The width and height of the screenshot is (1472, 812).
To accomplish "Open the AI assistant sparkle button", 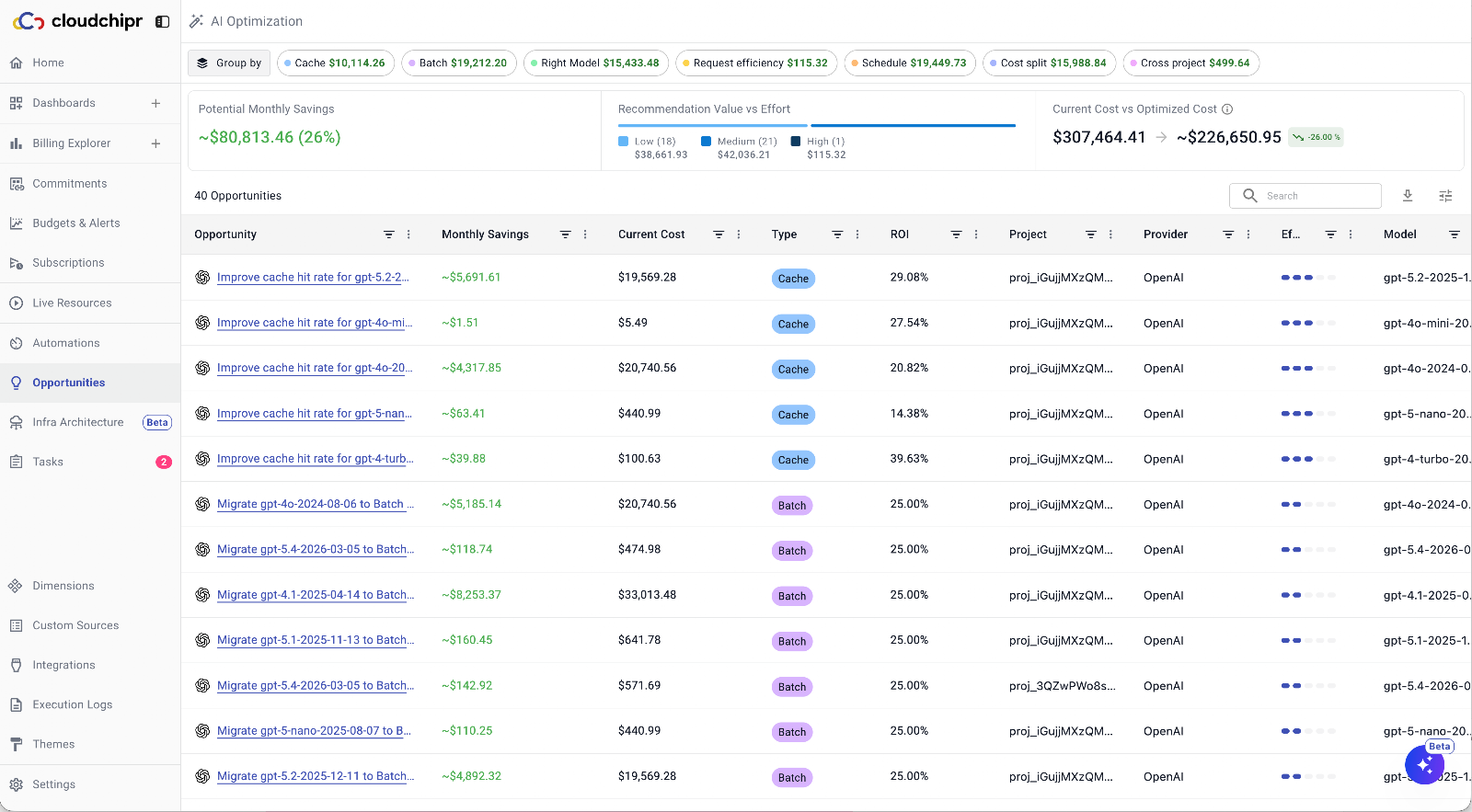I will 1425,764.
